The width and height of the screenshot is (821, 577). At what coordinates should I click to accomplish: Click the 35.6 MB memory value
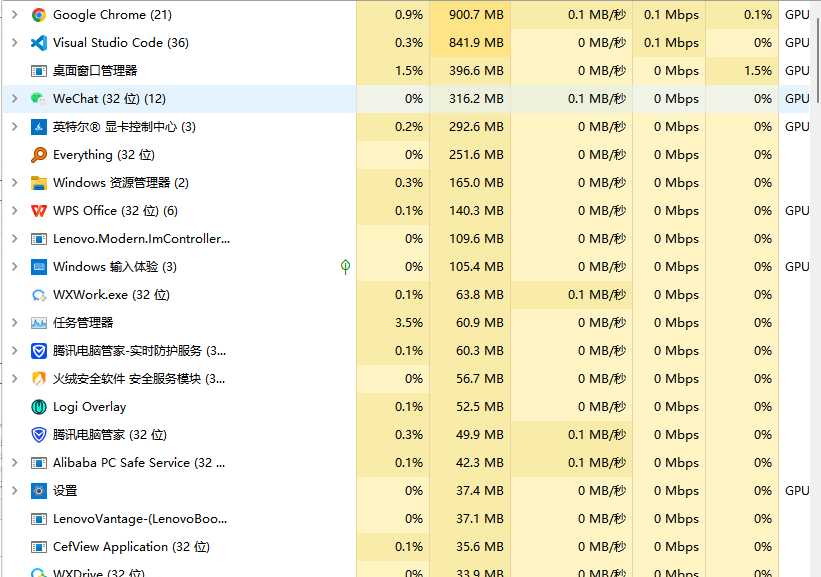coord(480,547)
